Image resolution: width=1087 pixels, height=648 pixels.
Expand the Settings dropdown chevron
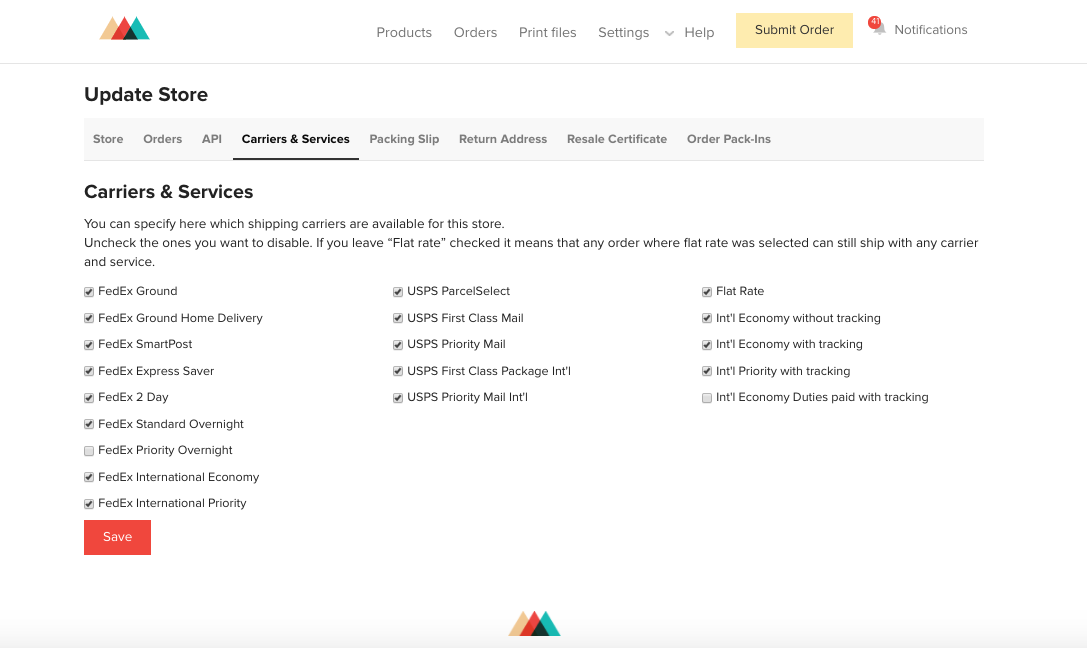pyautogui.click(x=669, y=33)
